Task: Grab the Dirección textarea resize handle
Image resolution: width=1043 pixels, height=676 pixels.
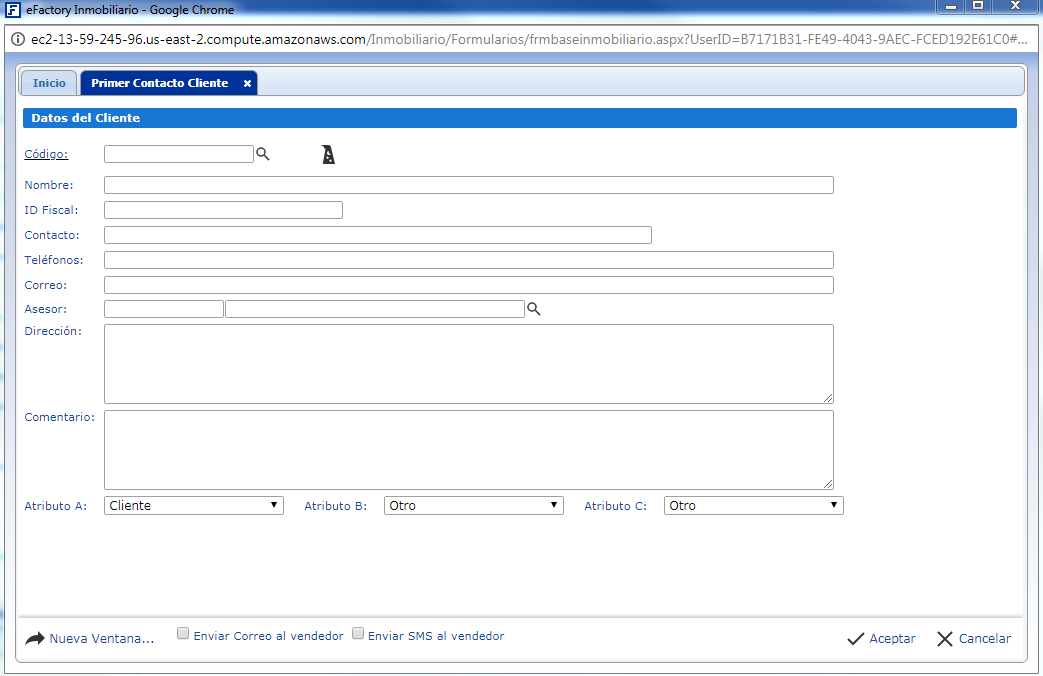Action: [827, 398]
